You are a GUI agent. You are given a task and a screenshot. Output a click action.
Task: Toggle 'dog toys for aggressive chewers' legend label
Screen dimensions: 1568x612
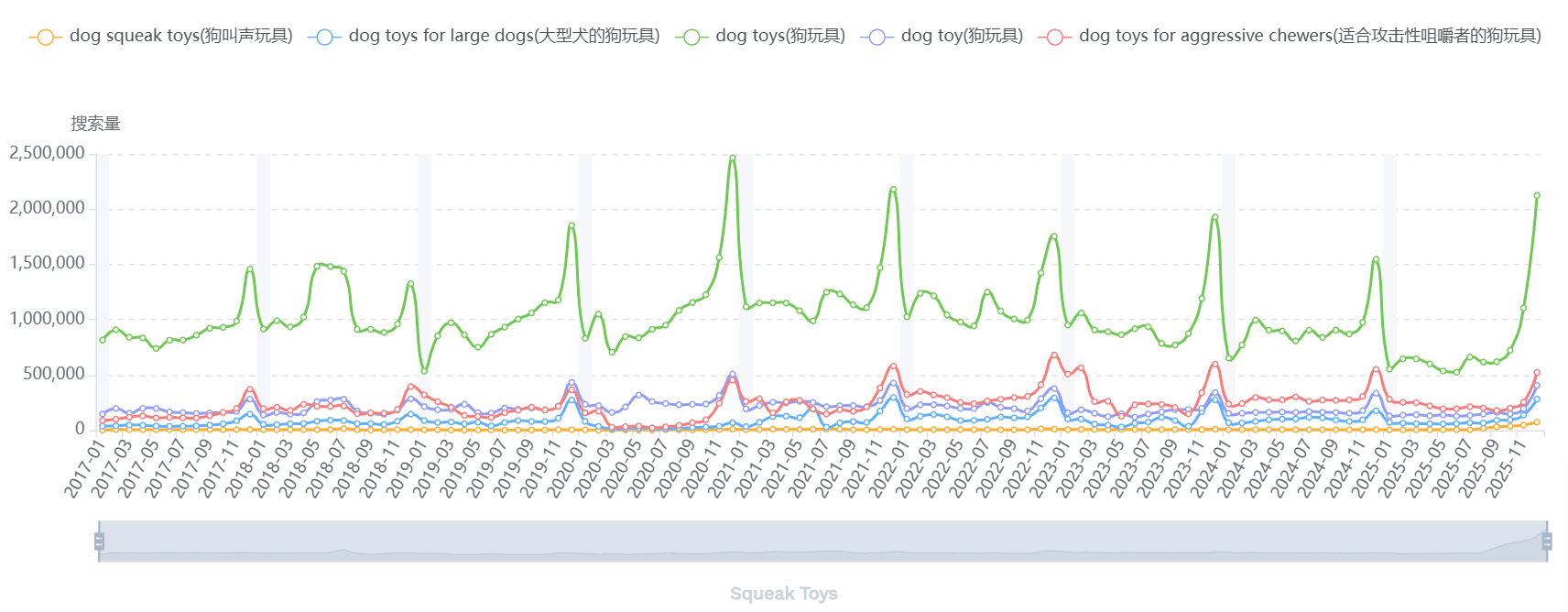[1310, 36]
